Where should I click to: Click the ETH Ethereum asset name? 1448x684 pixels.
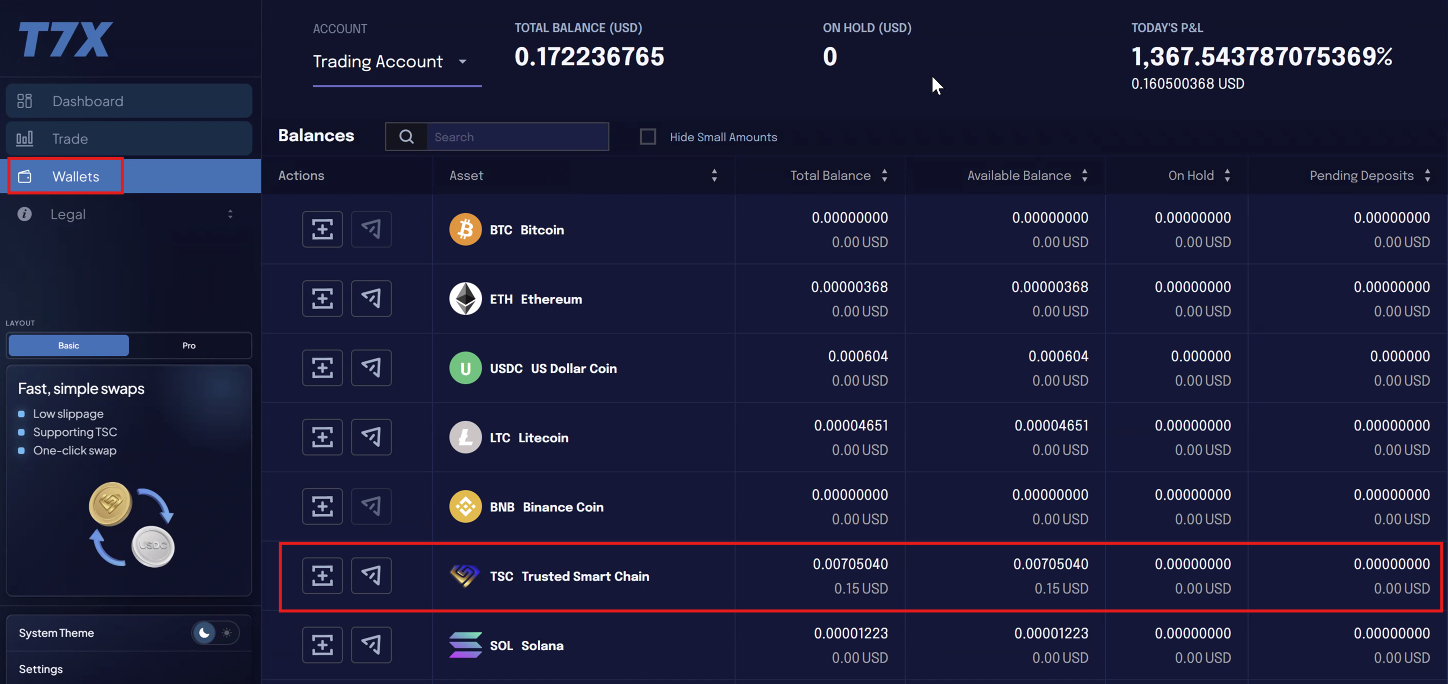[536, 299]
